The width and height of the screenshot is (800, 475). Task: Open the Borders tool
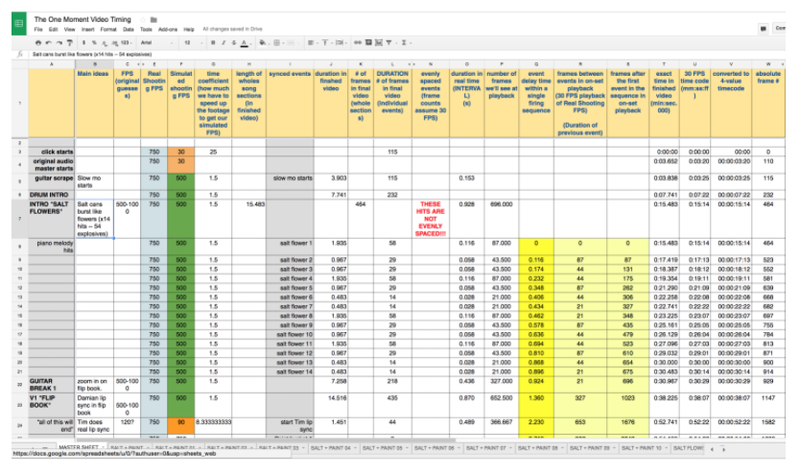277,43
